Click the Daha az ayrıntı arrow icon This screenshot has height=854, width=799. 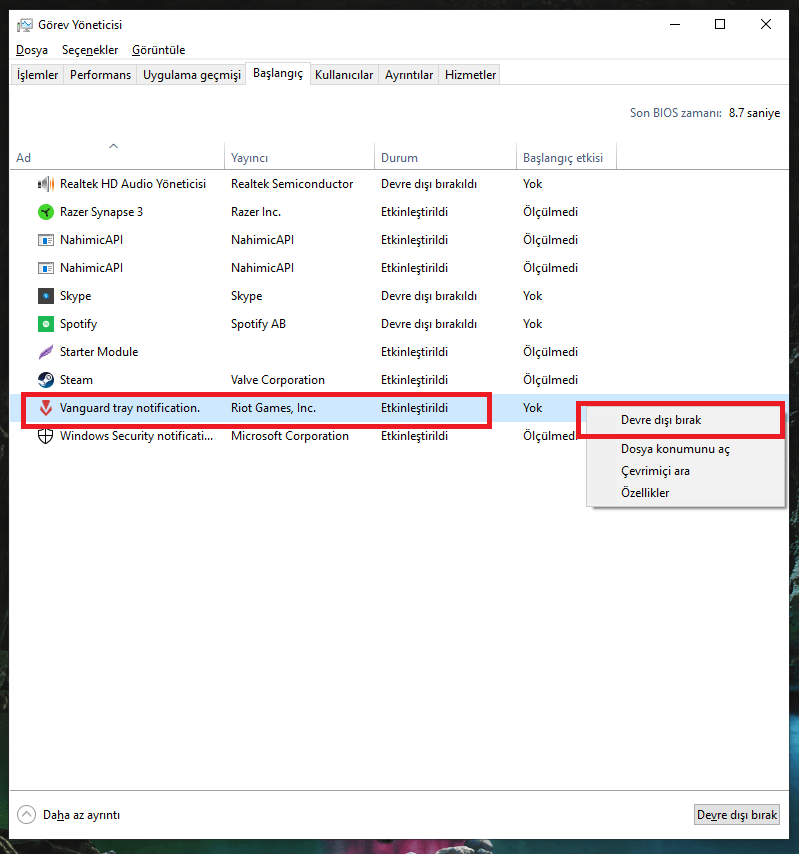[26, 815]
